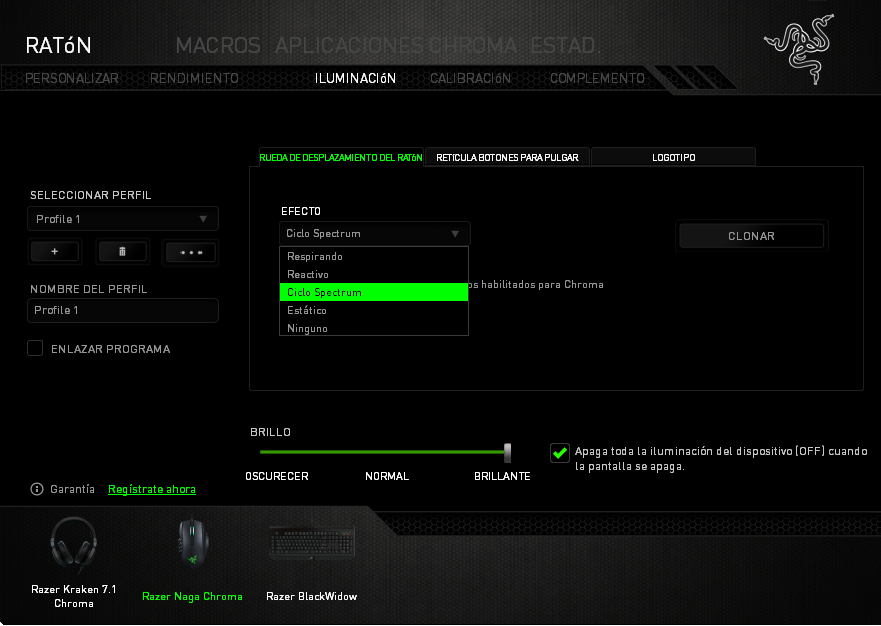Click the Nombre del Perfil text field
Viewport: 881px width, 626px height.
click(x=122, y=310)
